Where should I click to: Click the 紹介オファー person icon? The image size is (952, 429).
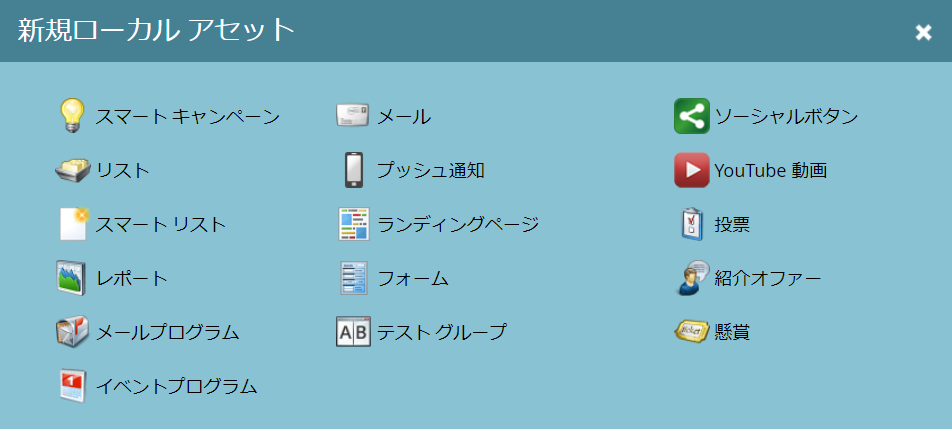692,278
